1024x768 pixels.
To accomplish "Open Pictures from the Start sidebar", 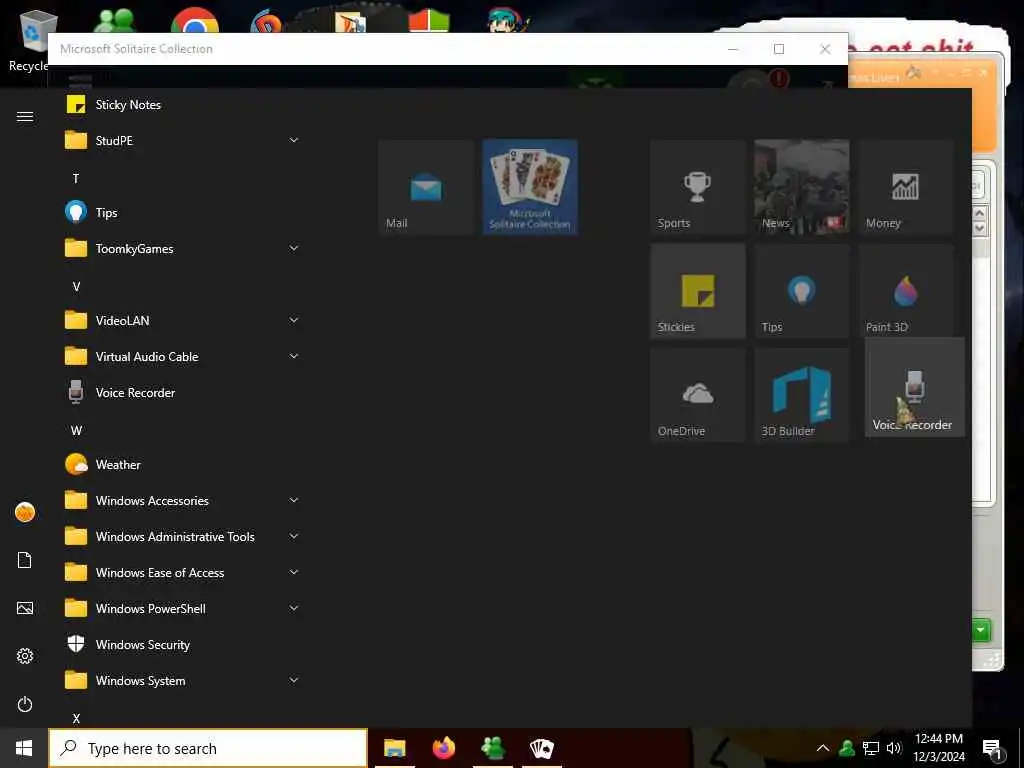I will click(25, 609).
